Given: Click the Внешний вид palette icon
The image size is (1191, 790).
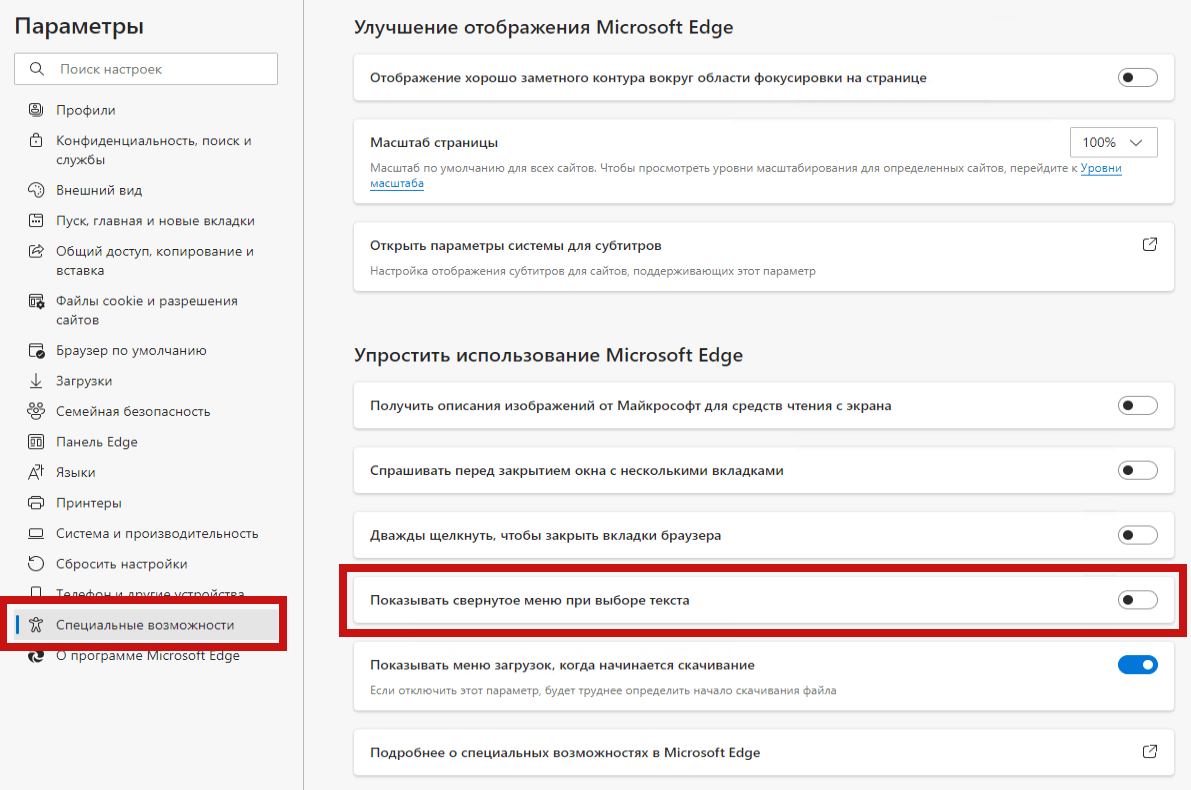Looking at the screenshot, I should coord(36,189).
